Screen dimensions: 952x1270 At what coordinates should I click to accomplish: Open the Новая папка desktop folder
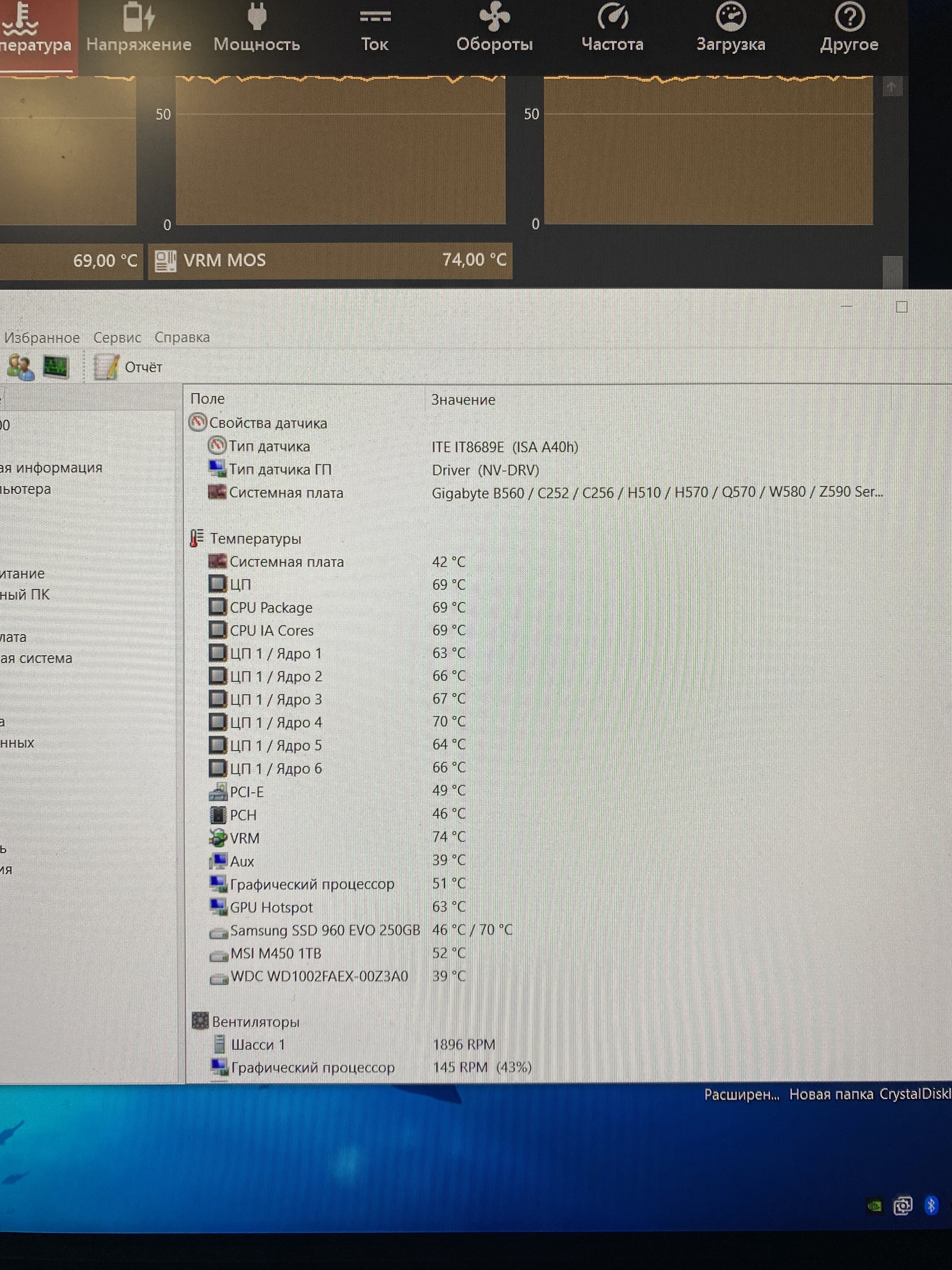point(831,1095)
